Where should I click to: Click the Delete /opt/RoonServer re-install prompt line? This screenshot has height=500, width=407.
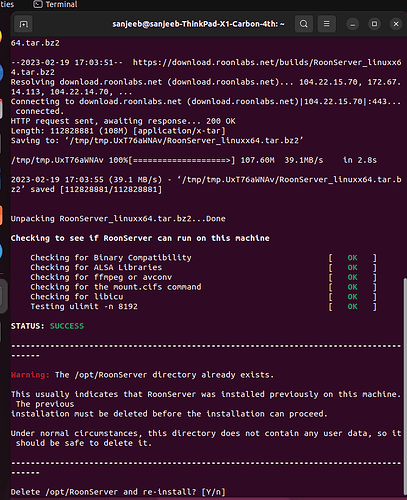point(118,492)
